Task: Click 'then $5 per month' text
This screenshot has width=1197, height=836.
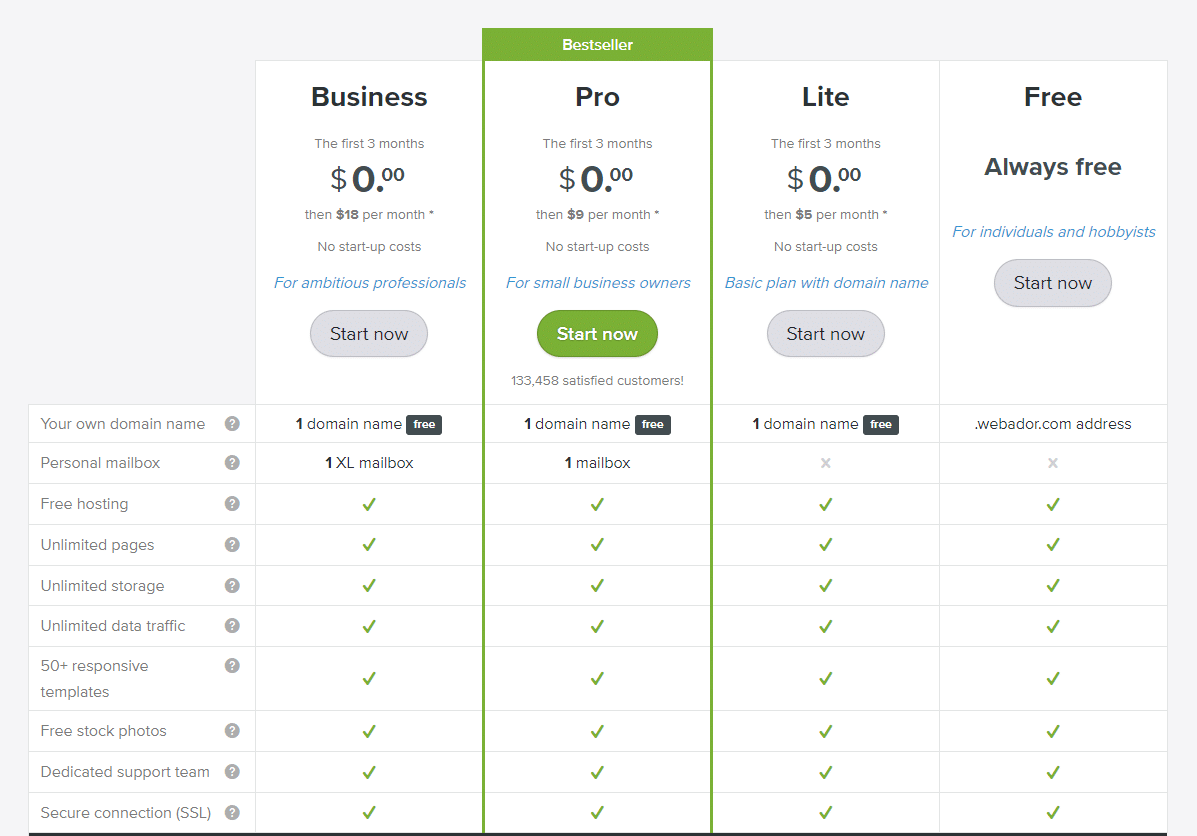Action: pyautogui.click(x=825, y=215)
